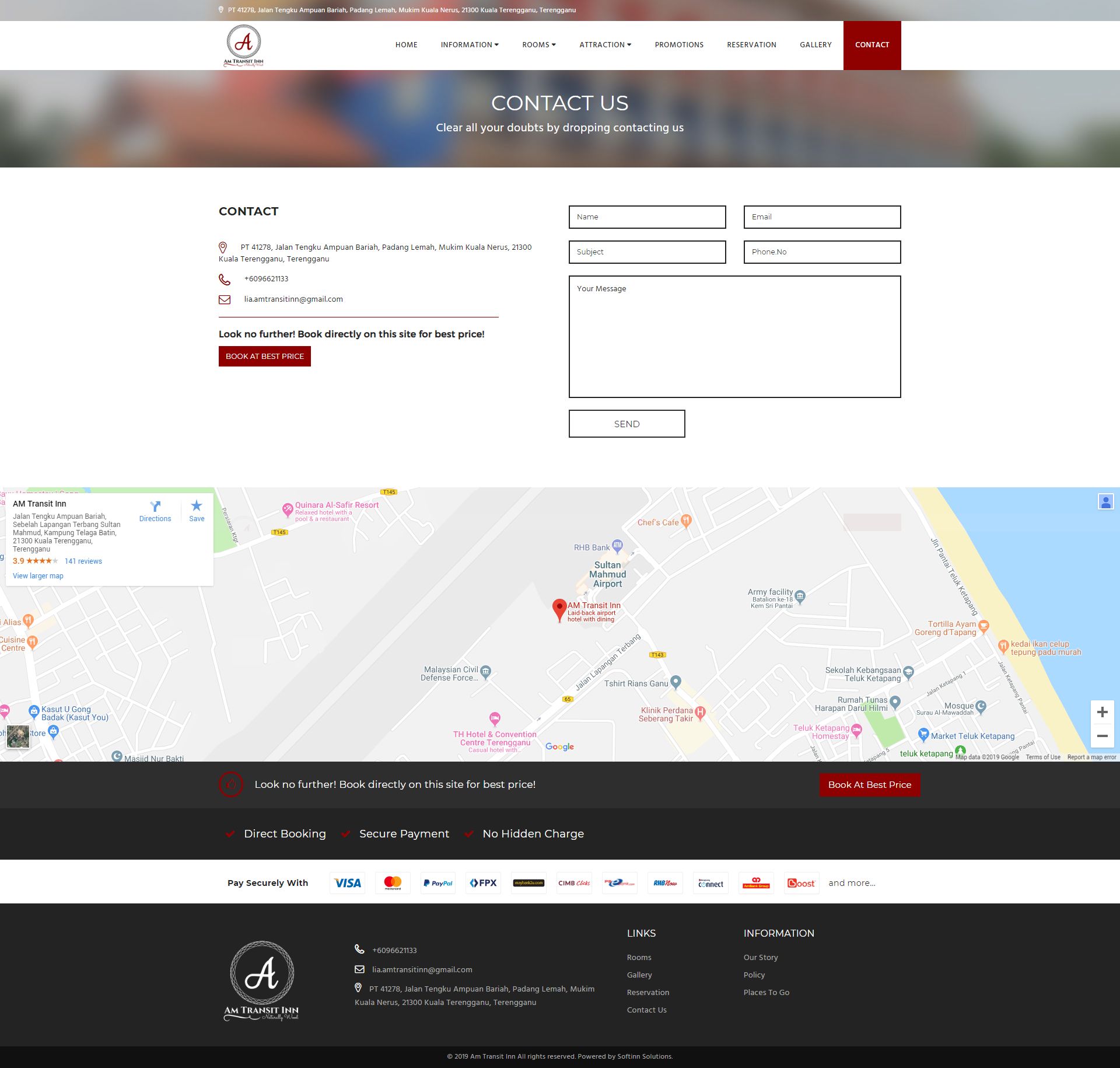This screenshot has height=1068, width=1120.
Task: Open the Promotions menu item
Action: coord(679,45)
